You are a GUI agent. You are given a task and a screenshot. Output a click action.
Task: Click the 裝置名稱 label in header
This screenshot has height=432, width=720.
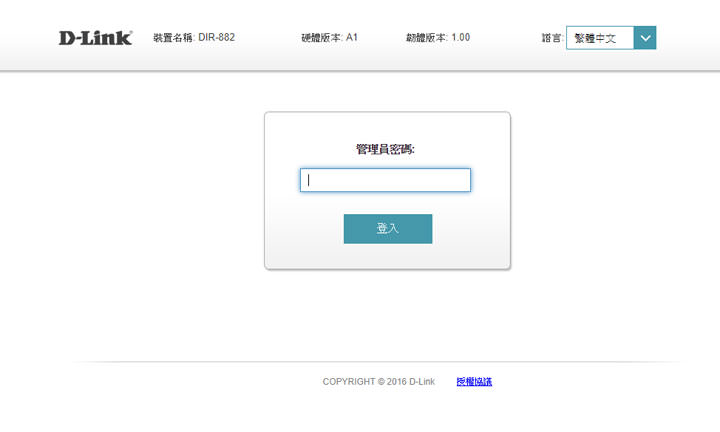(173, 37)
